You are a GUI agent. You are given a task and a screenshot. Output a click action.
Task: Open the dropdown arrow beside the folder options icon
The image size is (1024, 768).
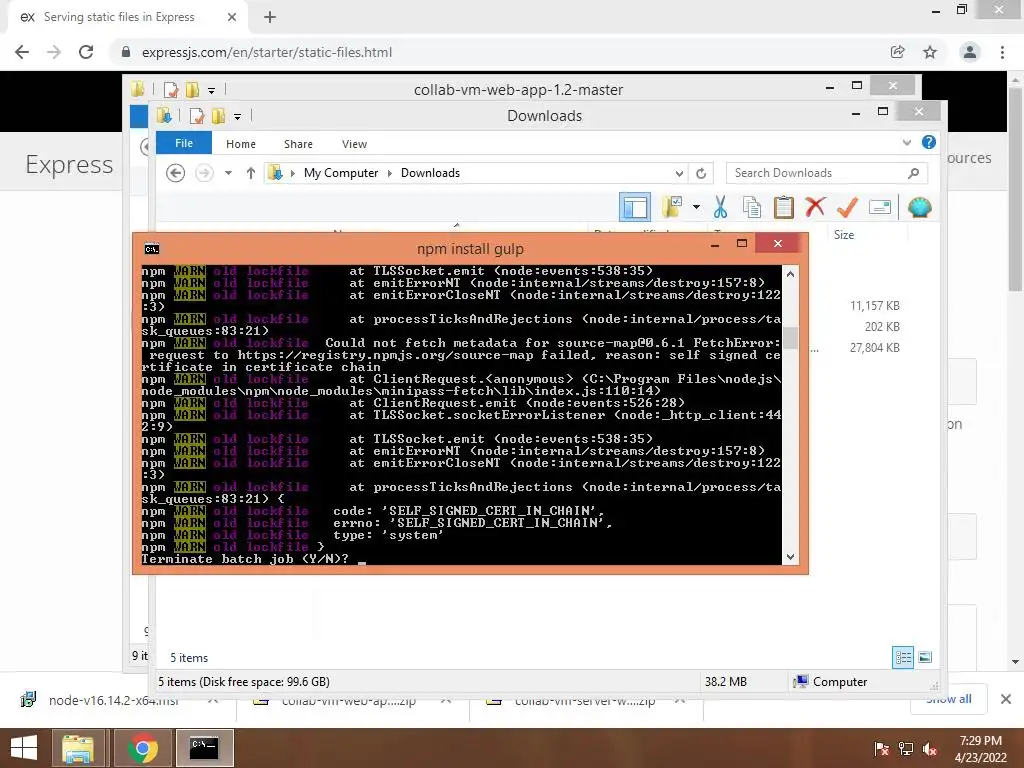[x=696, y=208]
